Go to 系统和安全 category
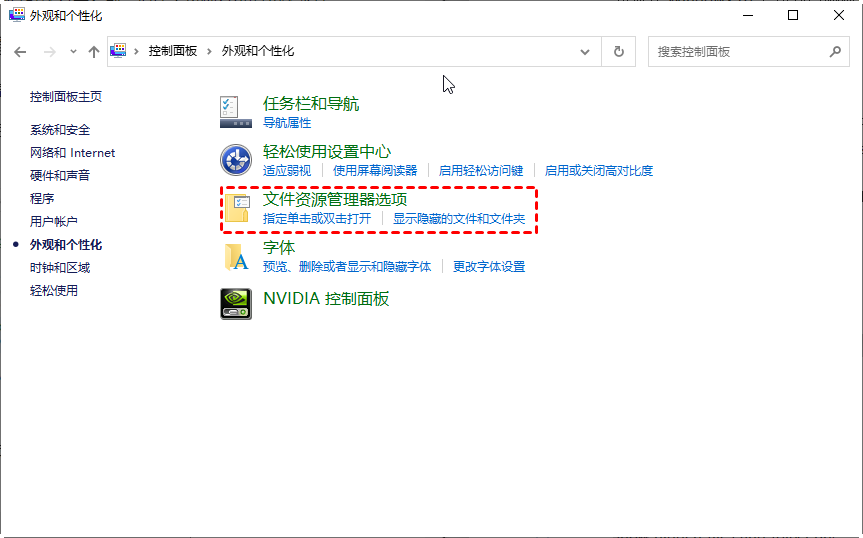The image size is (863, 538). [59, 130]
